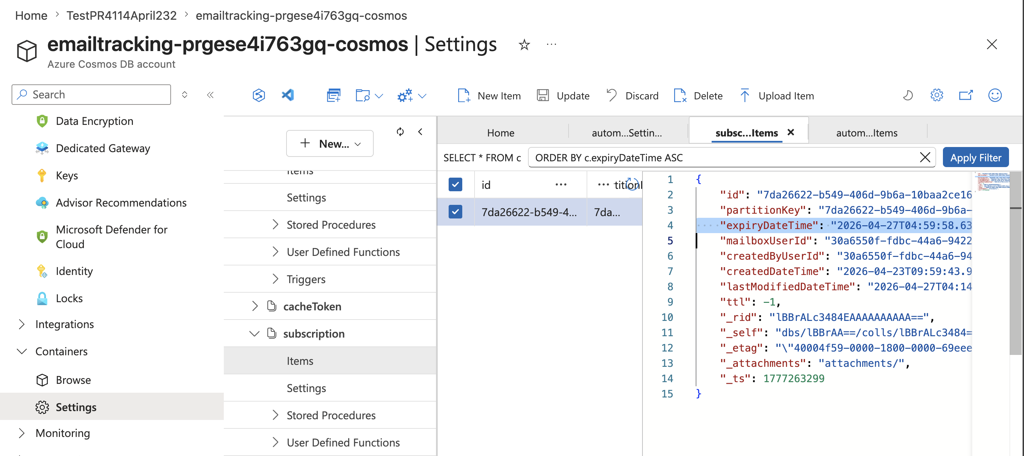This screenshot has height=456, width=1024.
Task: Open Identity in the sidebar
Action: click(x=65, y=271)
